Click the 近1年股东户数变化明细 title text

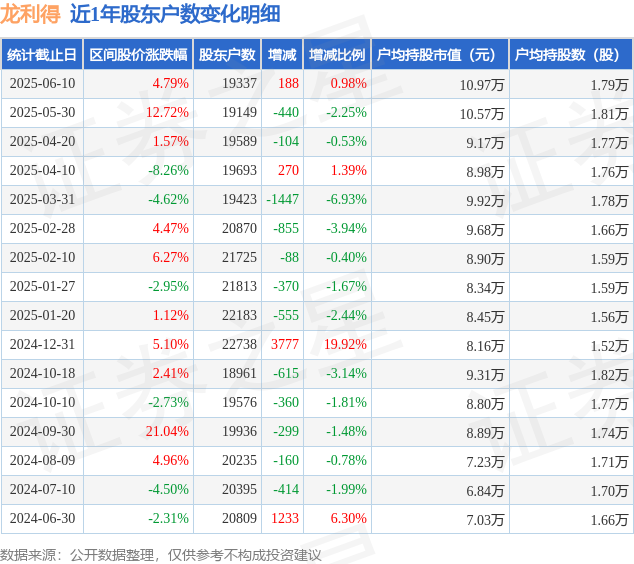[x=175, y=15]
